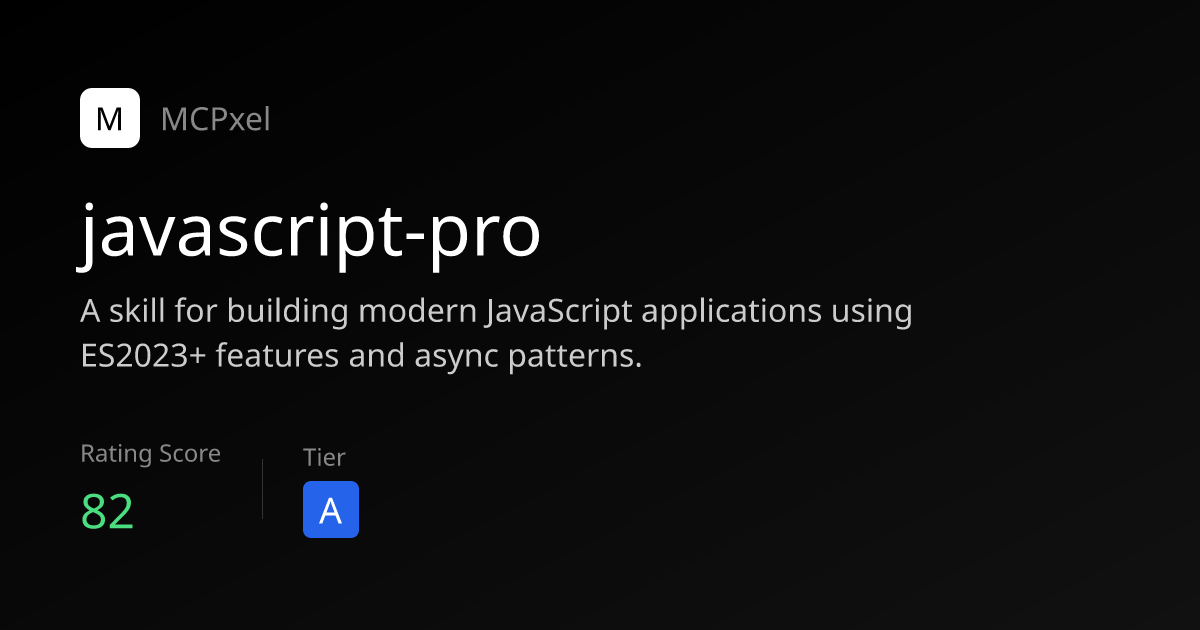This screenshot has width=1200, height=630.
Task: Click the blue A tier badge
Action: [x=331, y=510]
